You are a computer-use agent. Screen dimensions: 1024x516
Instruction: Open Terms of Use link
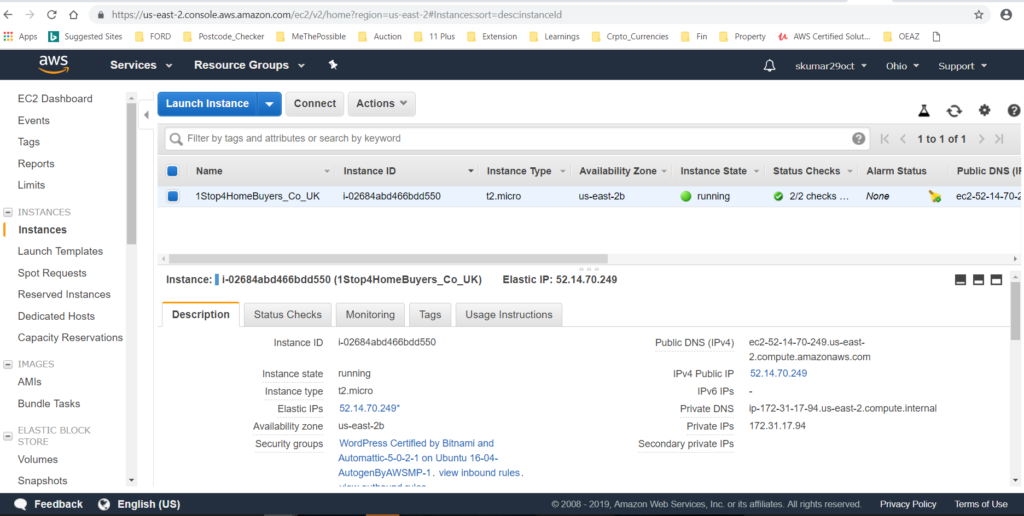point(981,504)
